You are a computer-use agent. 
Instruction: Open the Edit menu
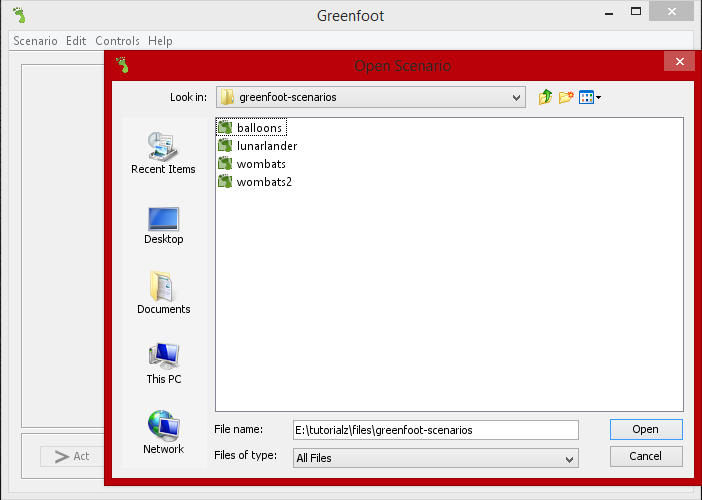point(76,41)
